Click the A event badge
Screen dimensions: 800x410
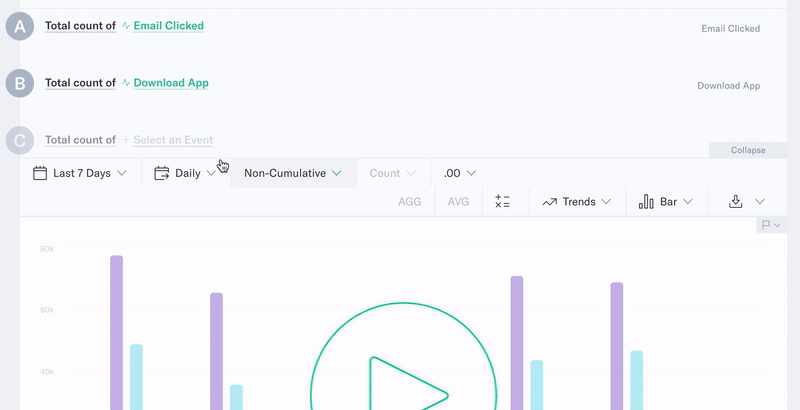coord(20,27)
